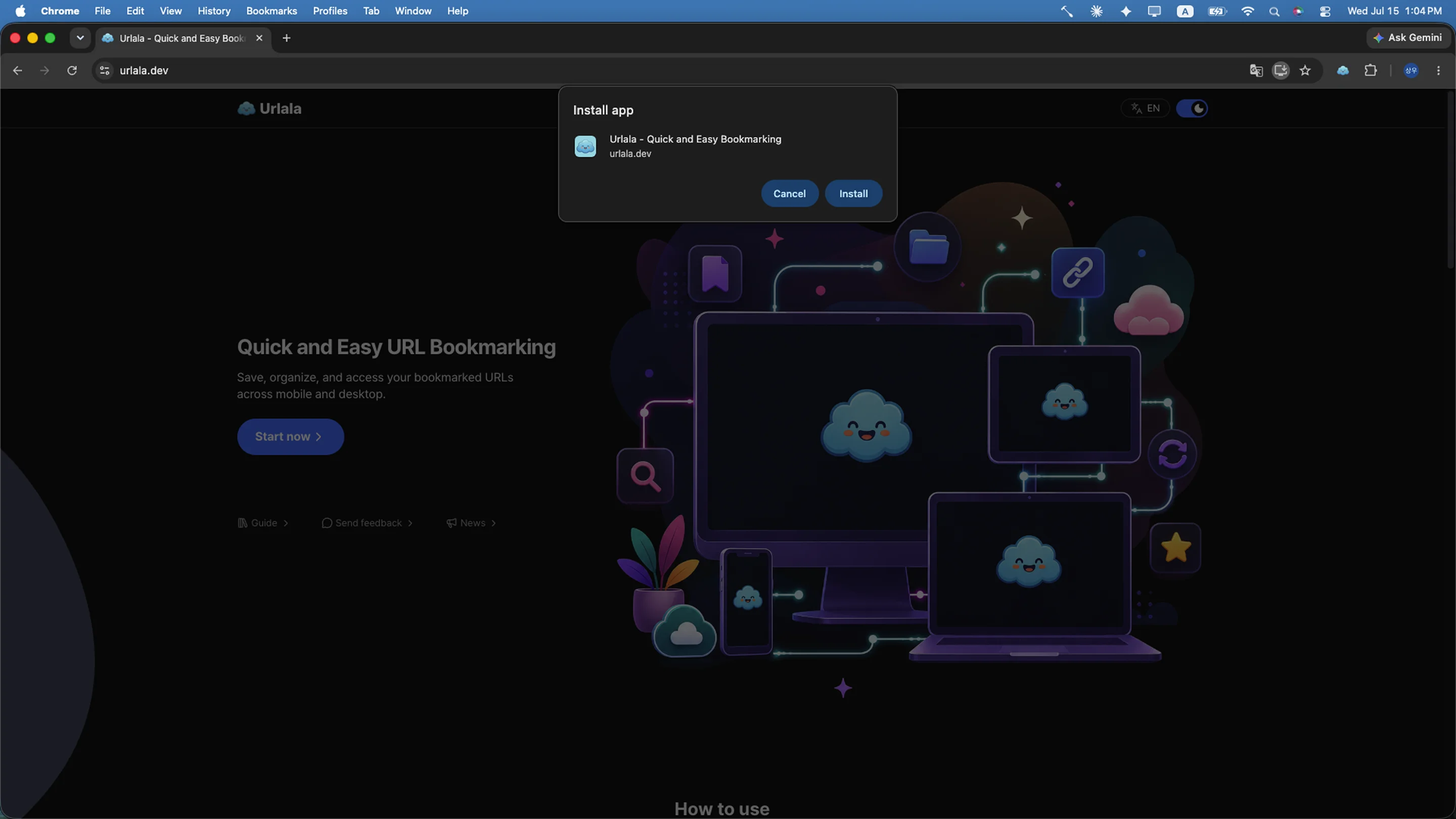Click the Wi-Fi icon in the menu bar
Image resolution: width=1456 pixels, height=819 pixels.
1247,11
